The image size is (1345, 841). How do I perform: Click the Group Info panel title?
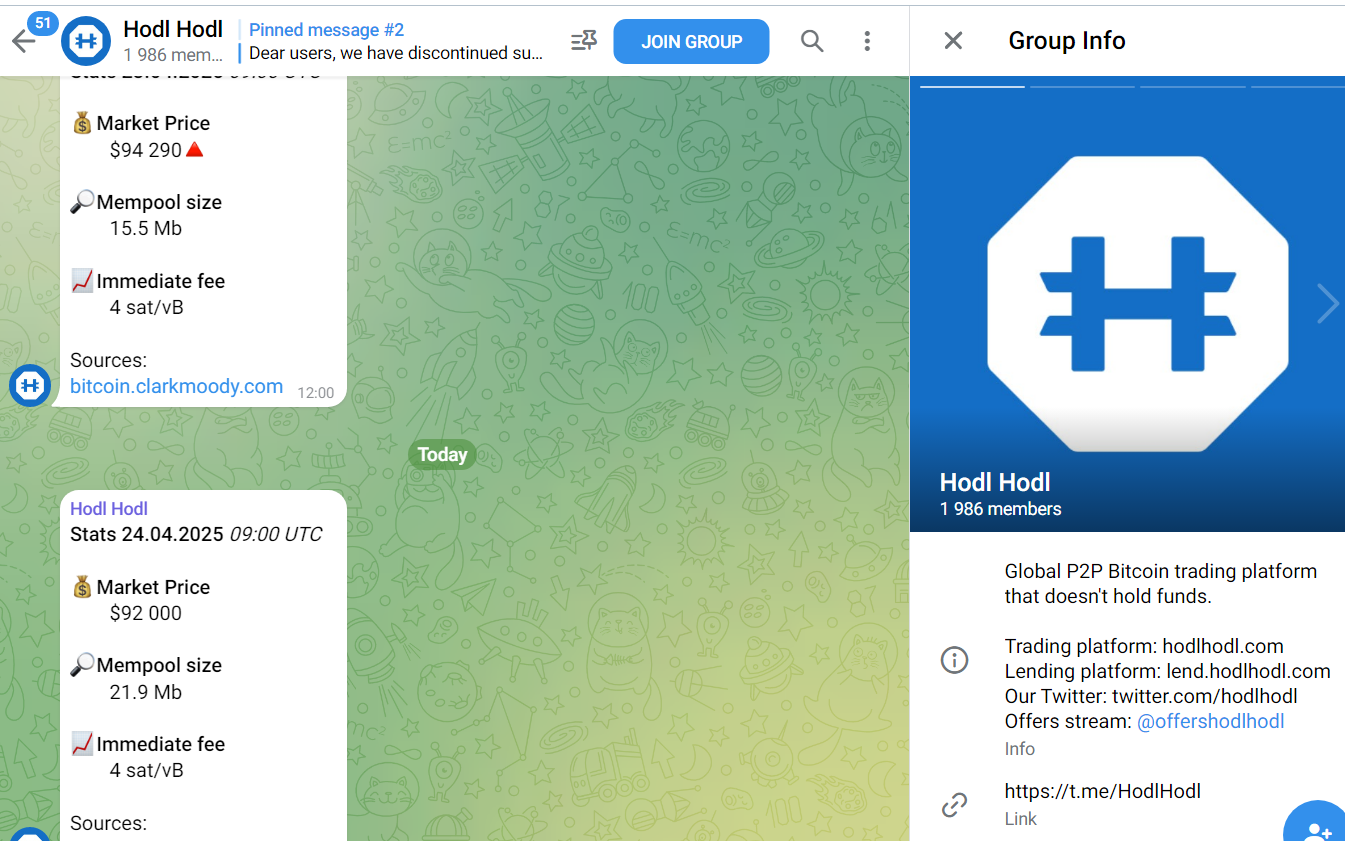1067,41
